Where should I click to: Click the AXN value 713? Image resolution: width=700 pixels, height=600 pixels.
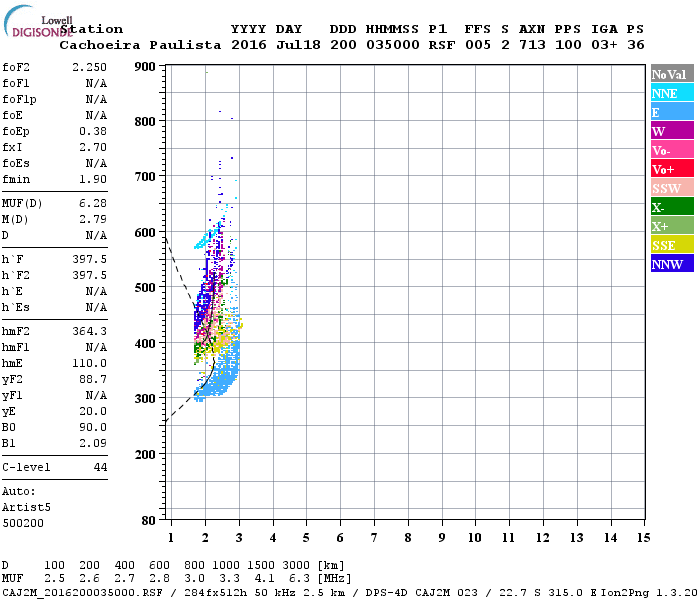tap(532, 45)
